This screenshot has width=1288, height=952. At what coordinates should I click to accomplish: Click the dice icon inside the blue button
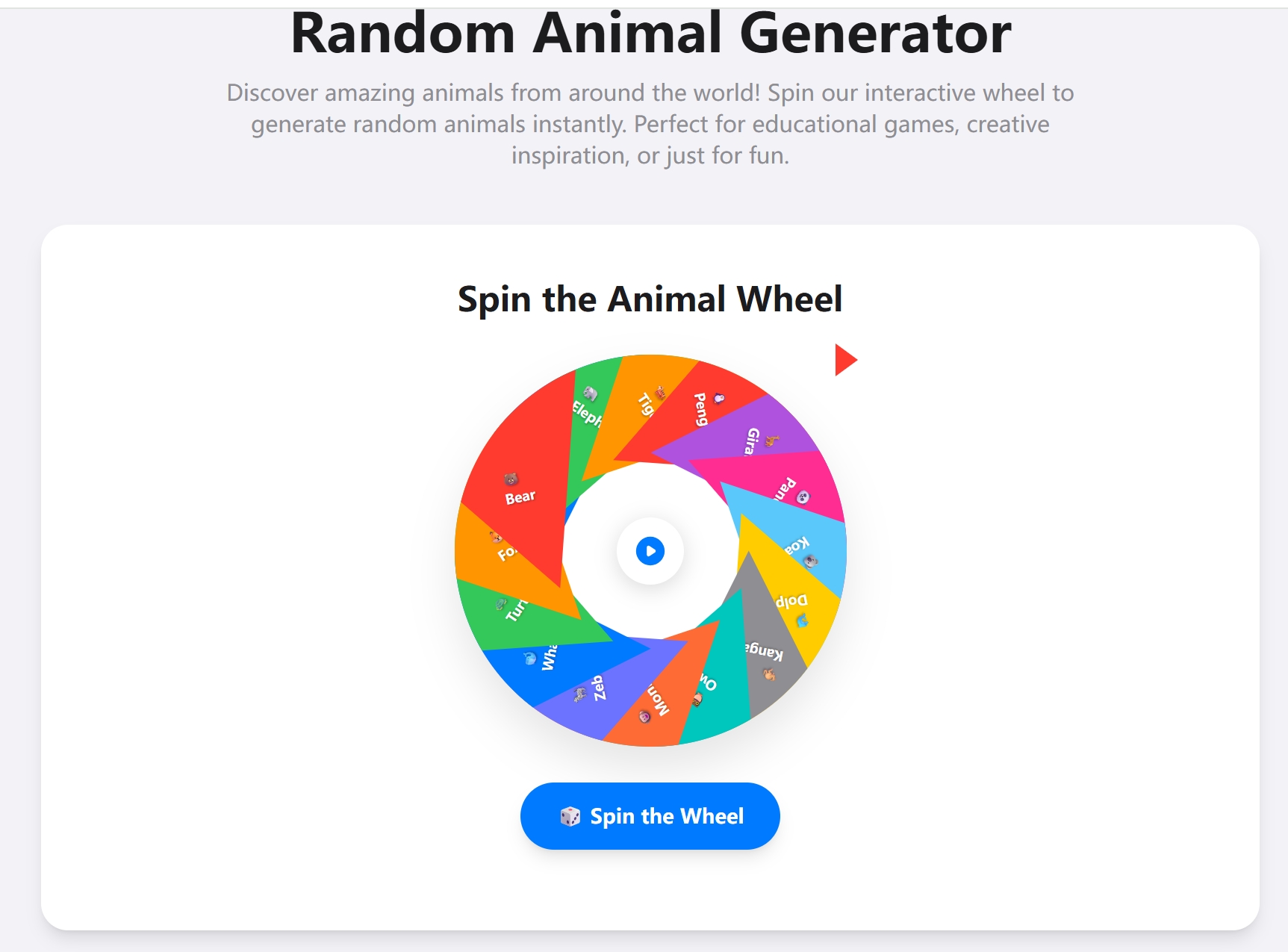(571, 816)
